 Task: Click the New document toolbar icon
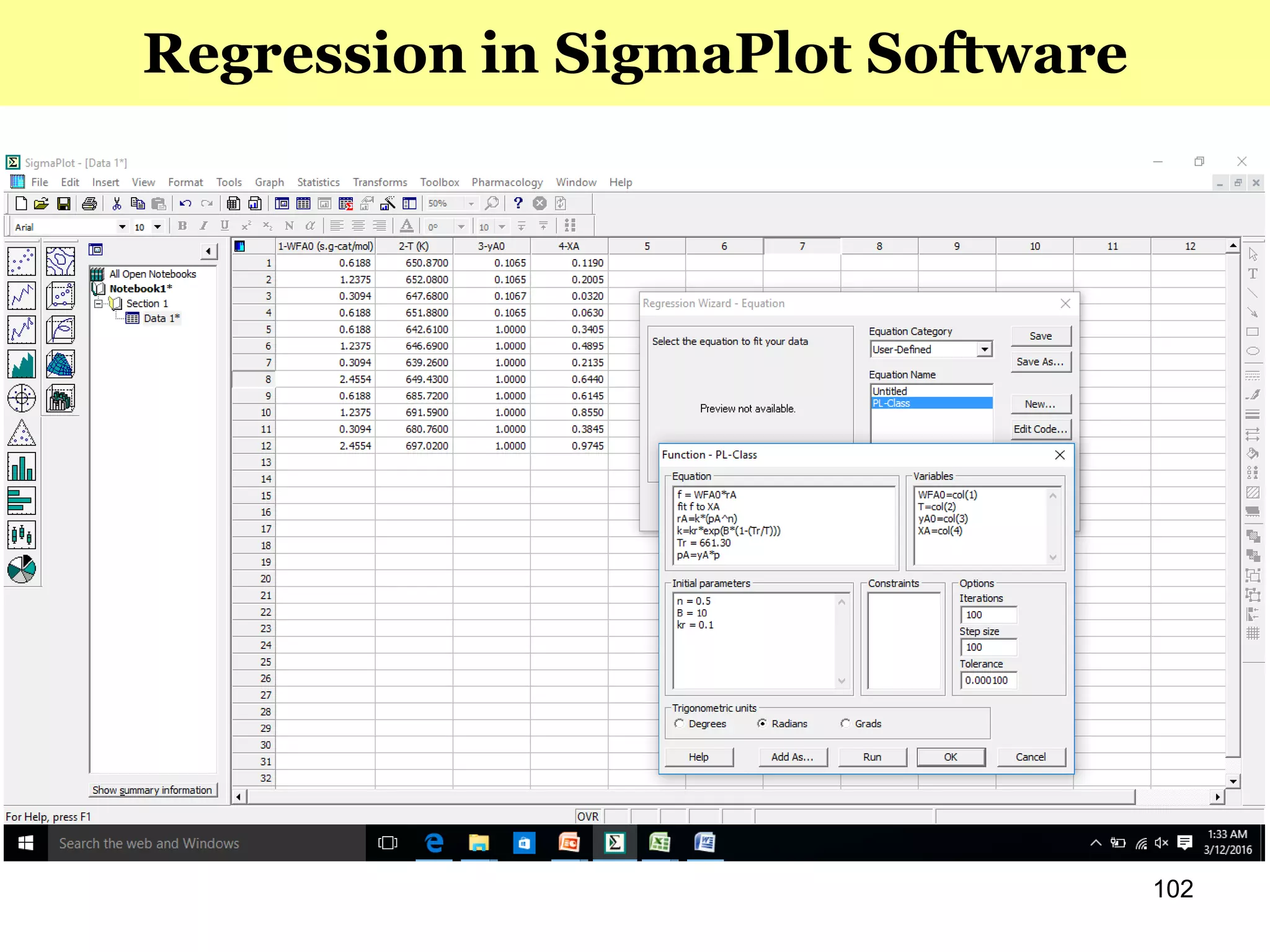(x=21, y=203)
